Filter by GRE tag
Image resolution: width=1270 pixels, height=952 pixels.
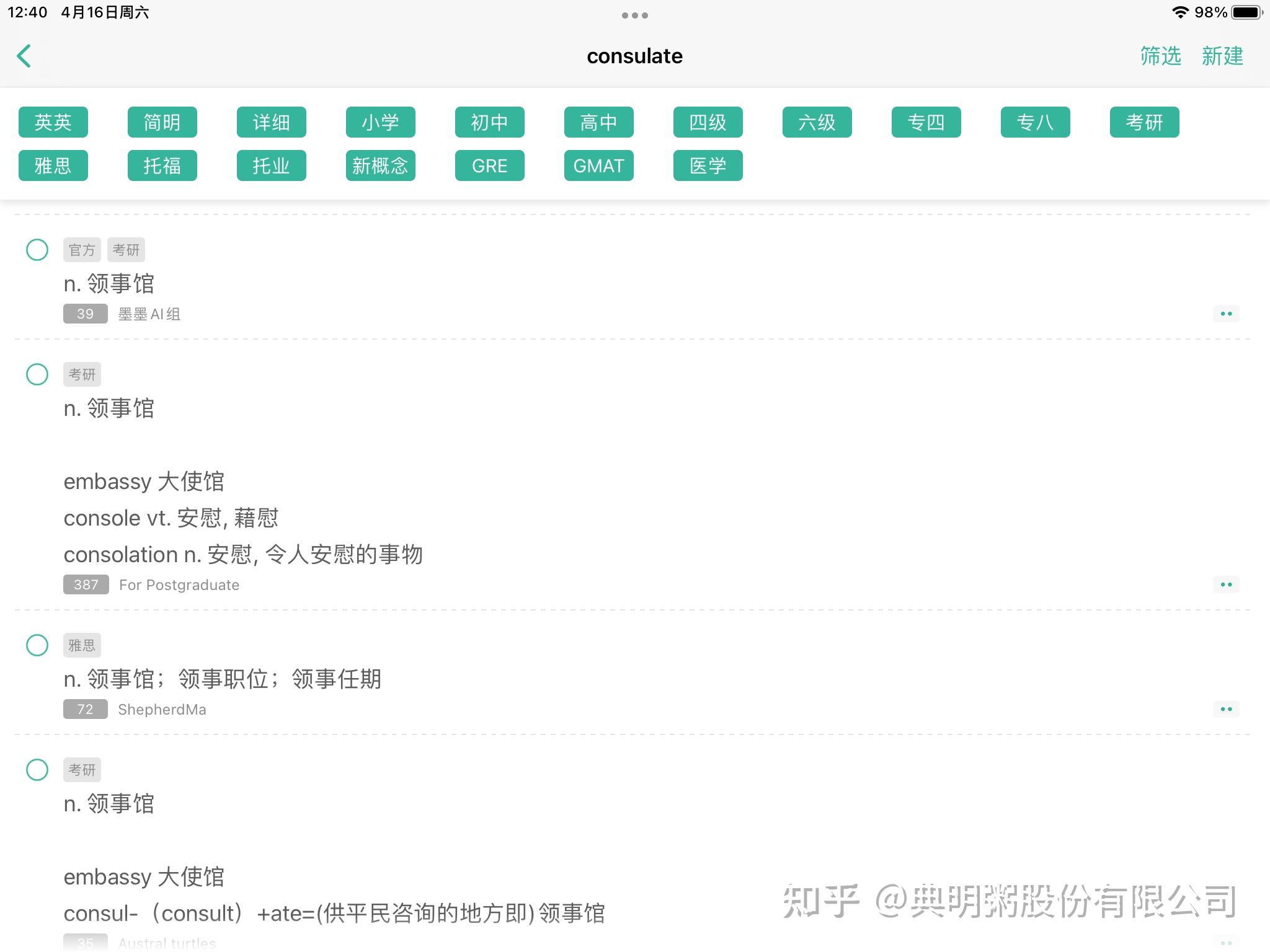(490, 165)
